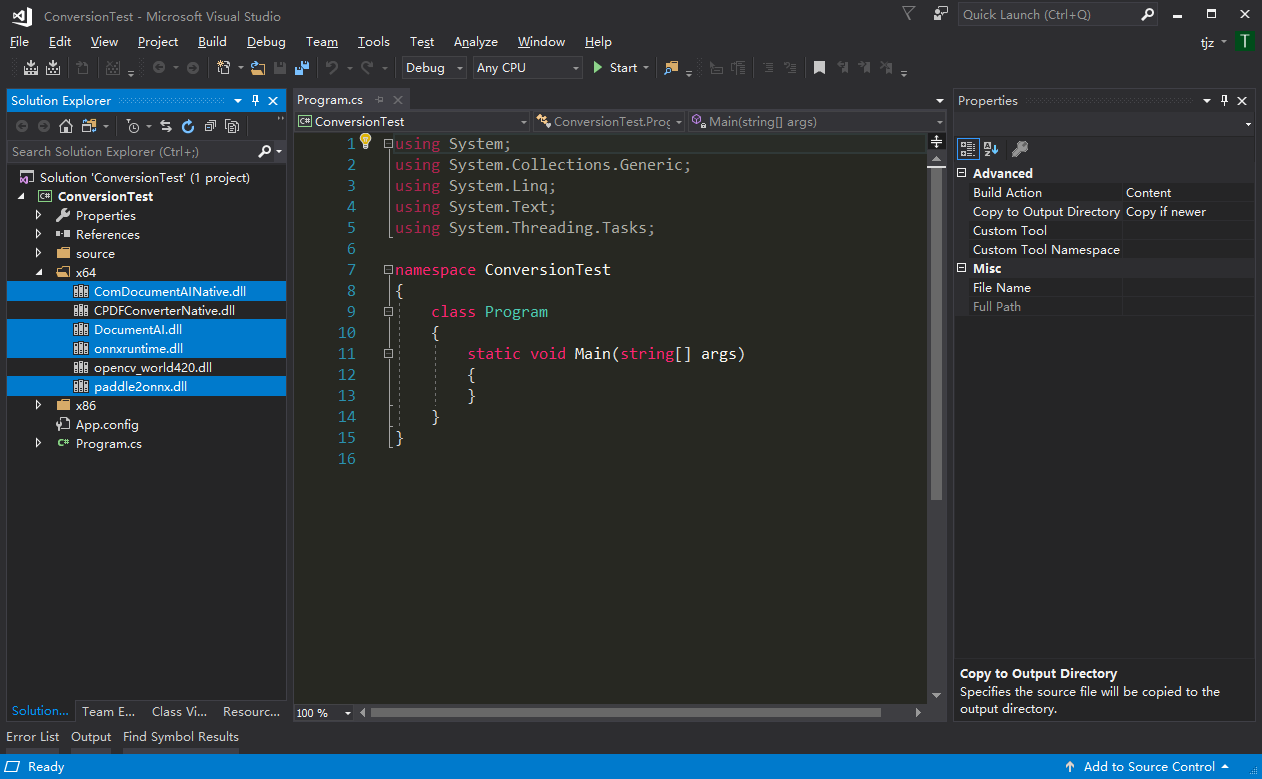
Task: Click the Toggle Bookmark toolbar icon
Action: click(819, 68)
